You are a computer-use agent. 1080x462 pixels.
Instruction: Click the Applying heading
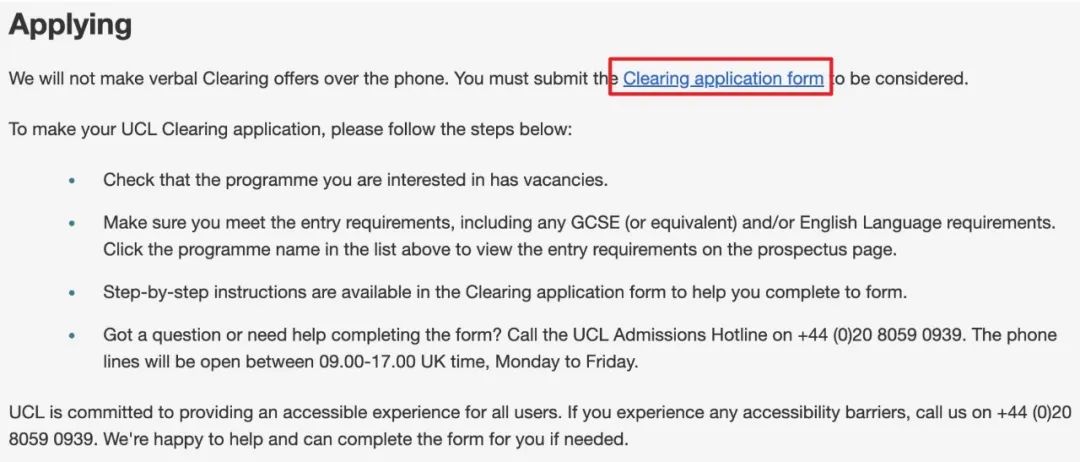[x=70, y=25]
